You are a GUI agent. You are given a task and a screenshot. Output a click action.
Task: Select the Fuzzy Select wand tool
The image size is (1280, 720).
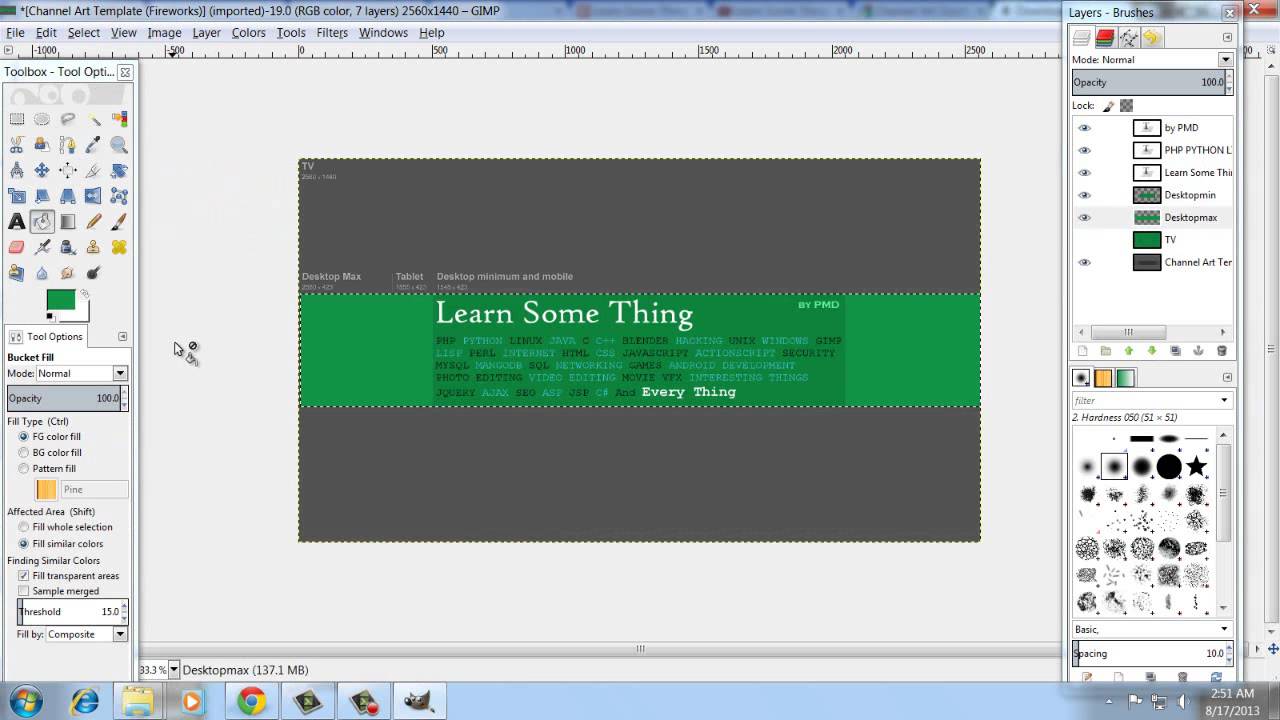pyautogui.click(x=94, y=119)
